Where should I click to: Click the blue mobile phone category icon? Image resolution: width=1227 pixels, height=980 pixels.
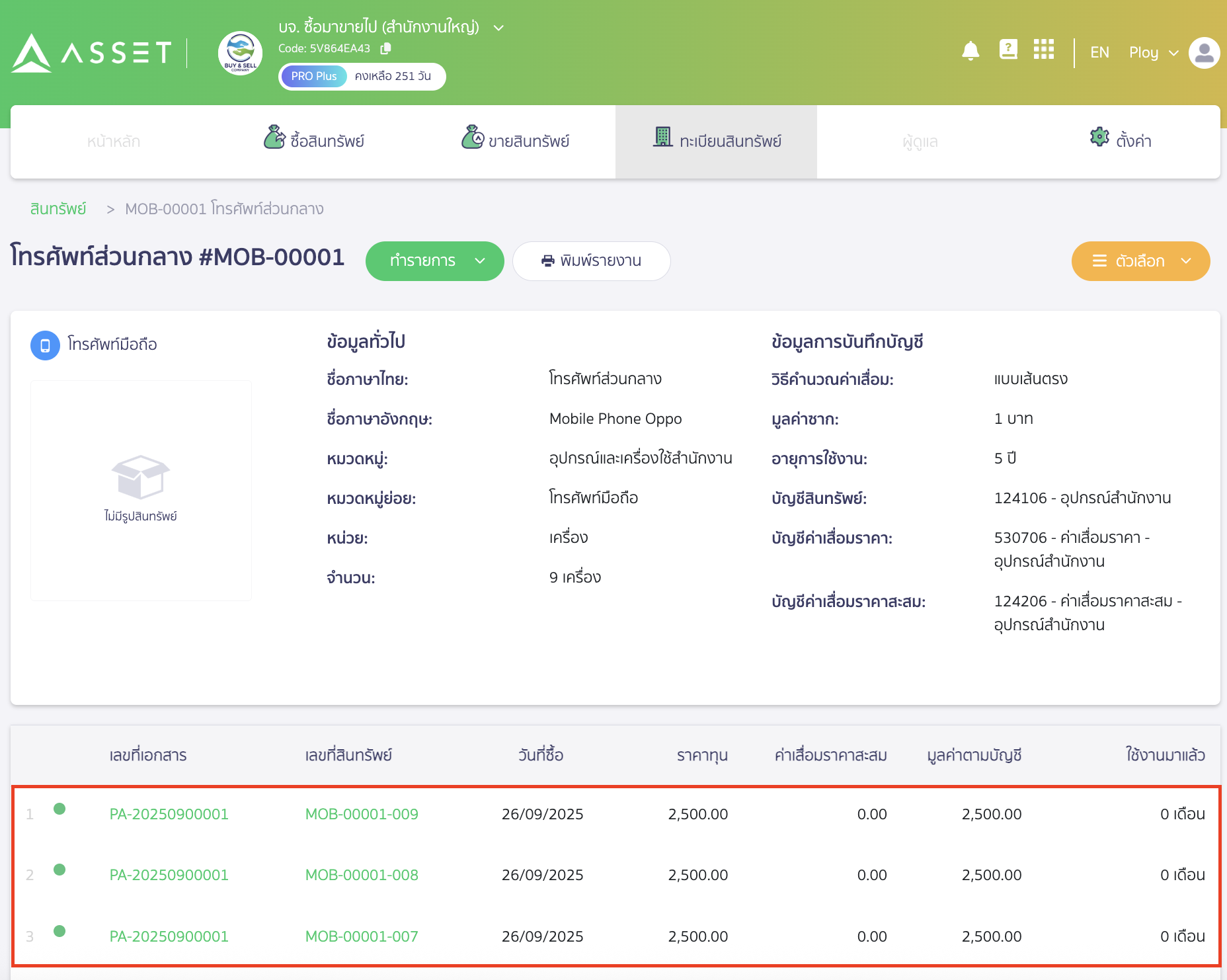[45, 345]
